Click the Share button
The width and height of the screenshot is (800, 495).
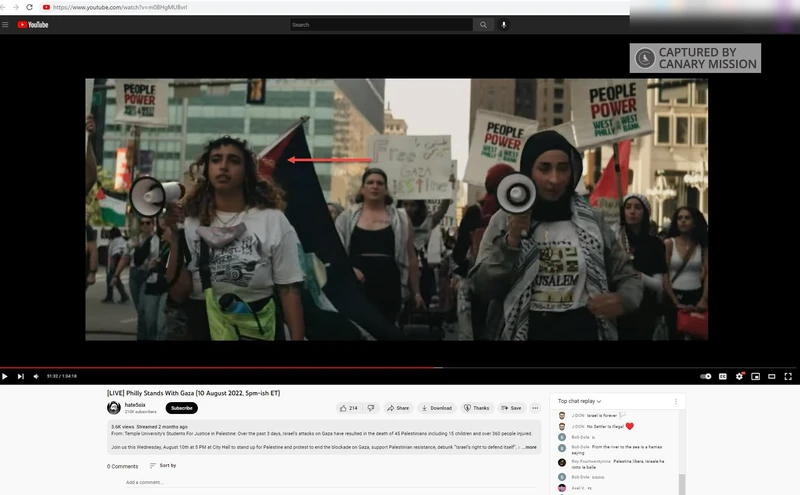point(398,408)
